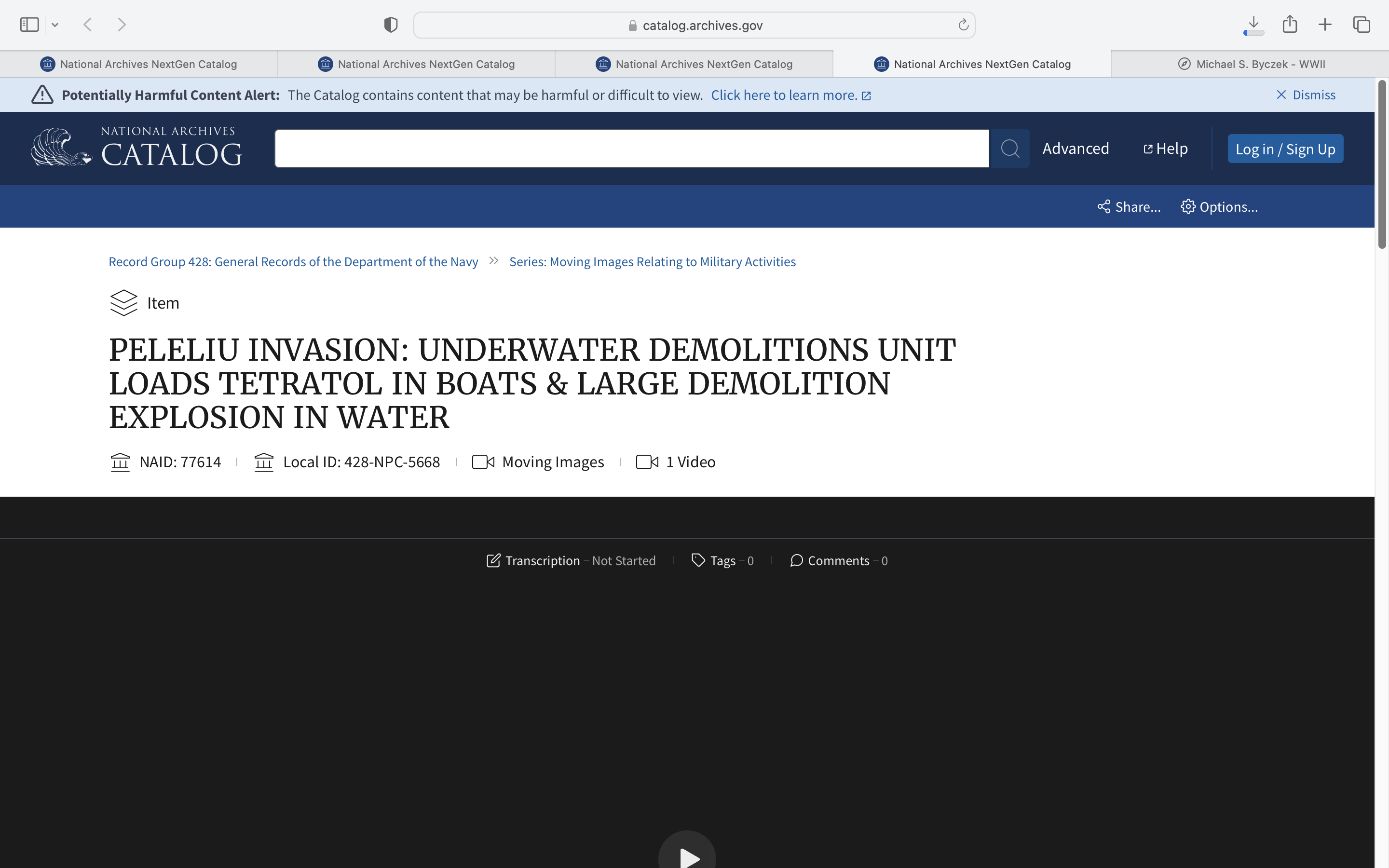Open the Options... menu
The height and width of the screenshot is (868, 1389).
(x=1219, y=207)
